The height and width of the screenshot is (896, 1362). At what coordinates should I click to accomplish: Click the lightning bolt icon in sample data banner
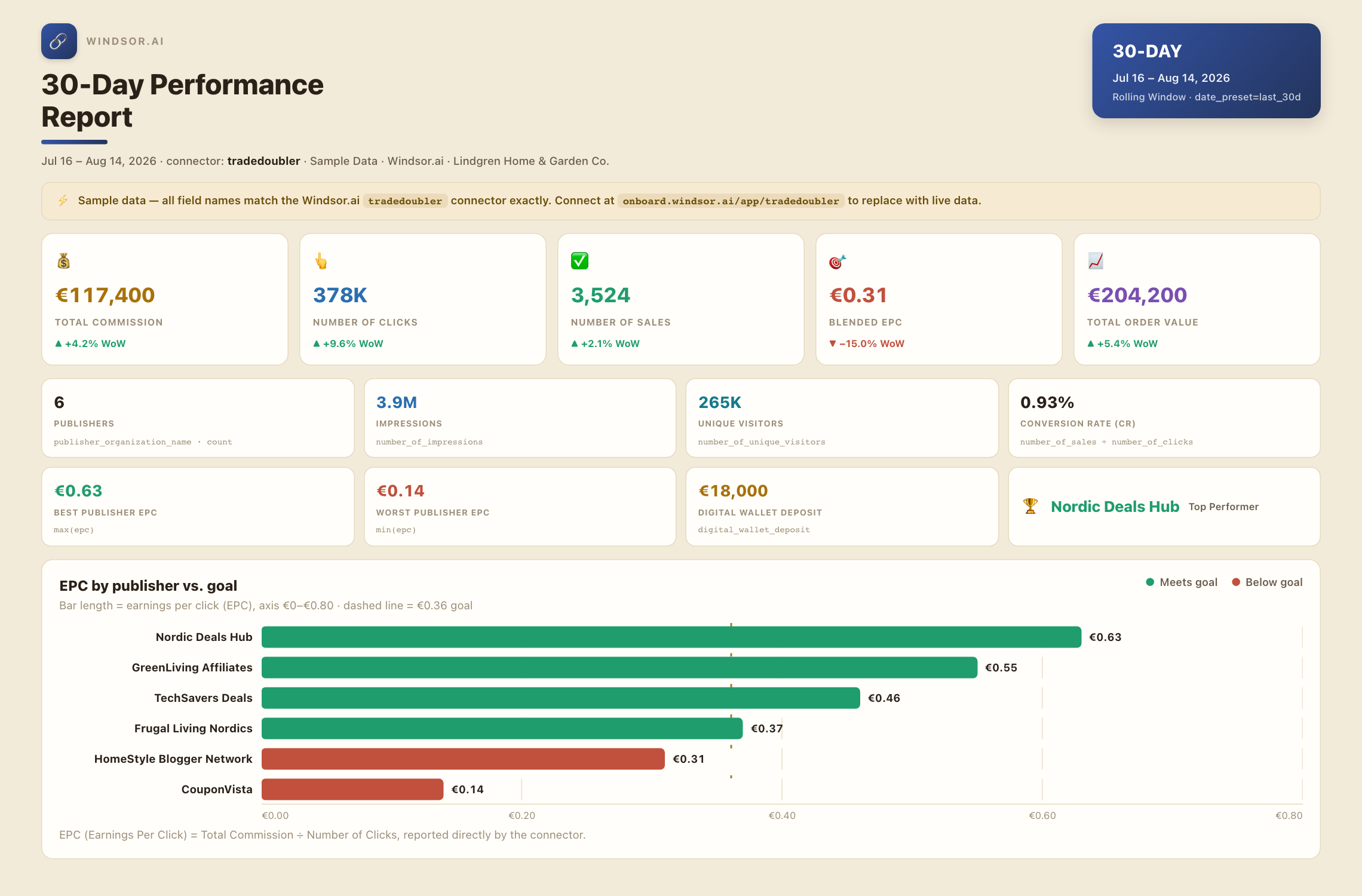pyautogui.click(x=63, y=201)
